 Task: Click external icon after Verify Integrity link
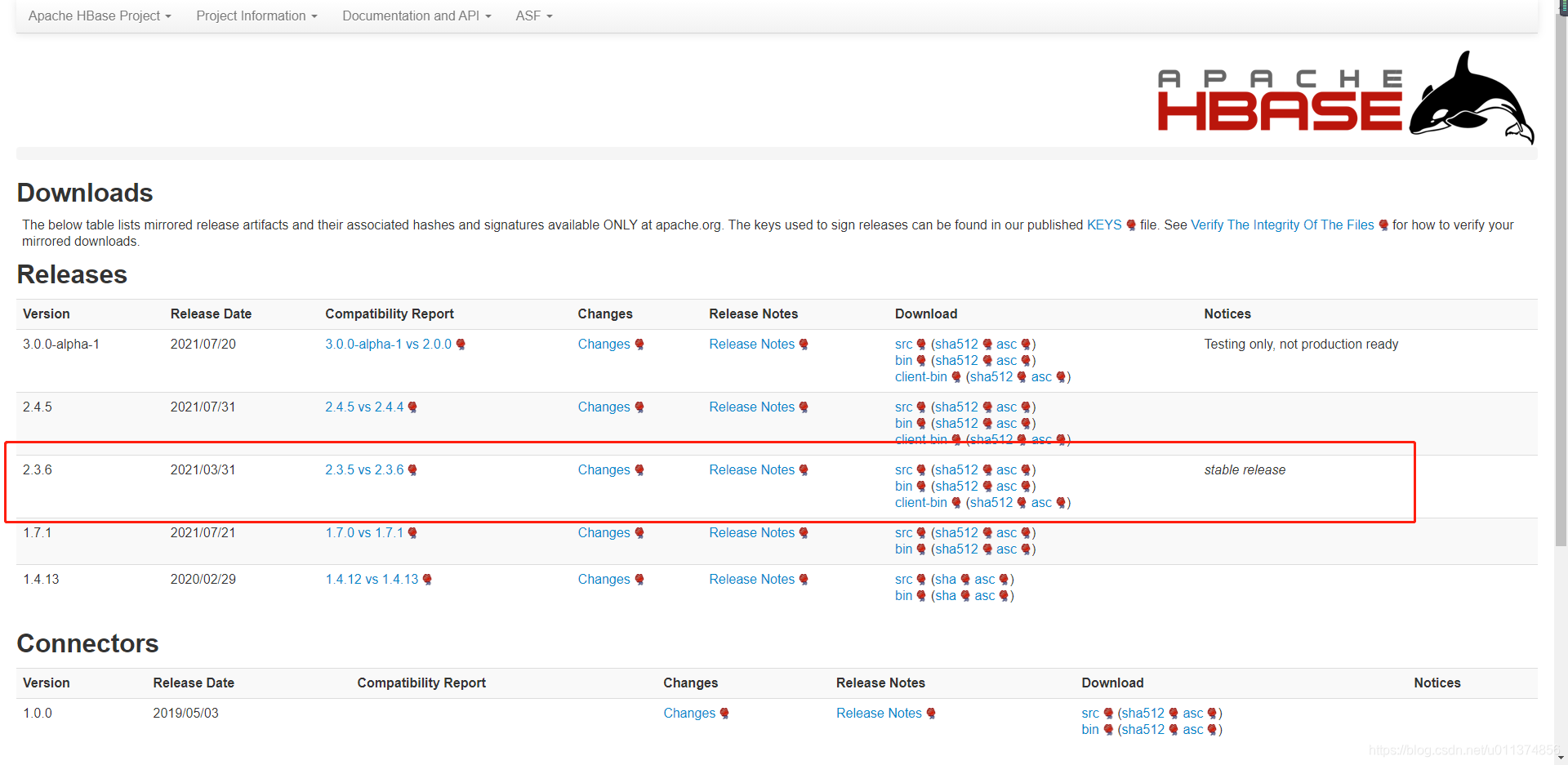click(1383, 225)
